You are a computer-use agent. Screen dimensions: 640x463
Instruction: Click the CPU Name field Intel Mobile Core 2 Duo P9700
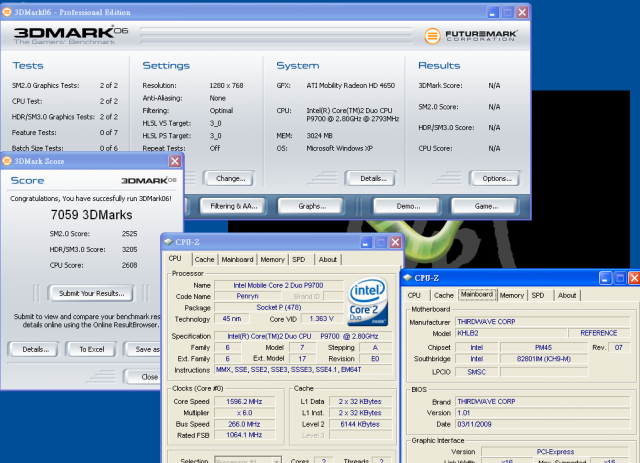[278, 285]
